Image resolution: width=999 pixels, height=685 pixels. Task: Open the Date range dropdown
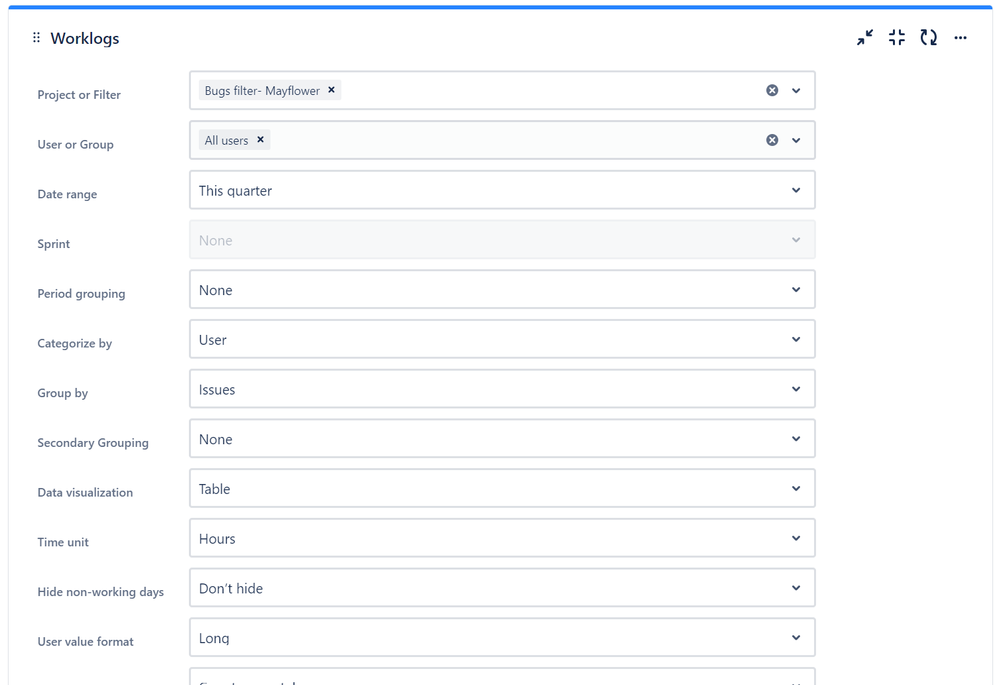(501, 190)
